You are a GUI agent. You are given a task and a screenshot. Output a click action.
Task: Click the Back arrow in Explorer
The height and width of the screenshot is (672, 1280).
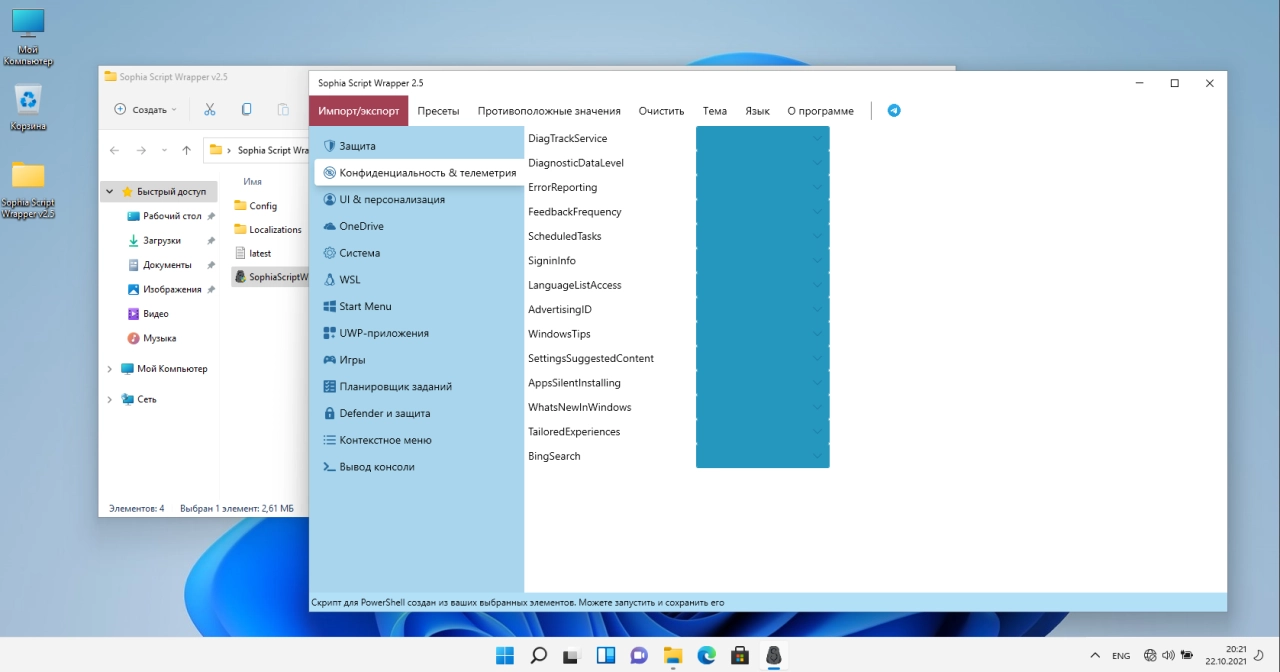click(114, 150)
